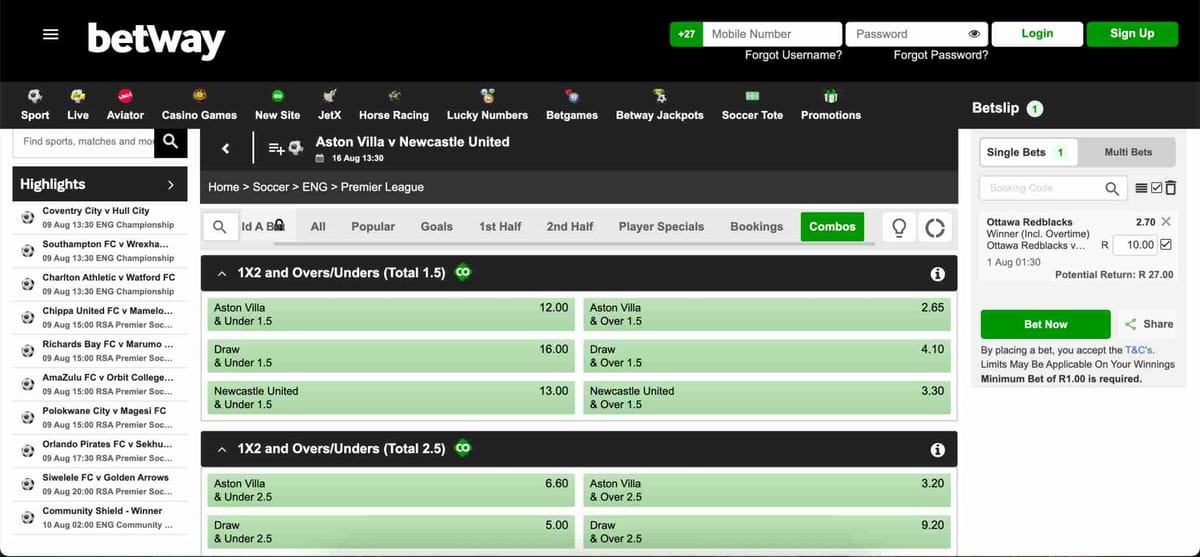Go back using the left arrow
This screenshot has height=557, width=1200.
point(226,149)
